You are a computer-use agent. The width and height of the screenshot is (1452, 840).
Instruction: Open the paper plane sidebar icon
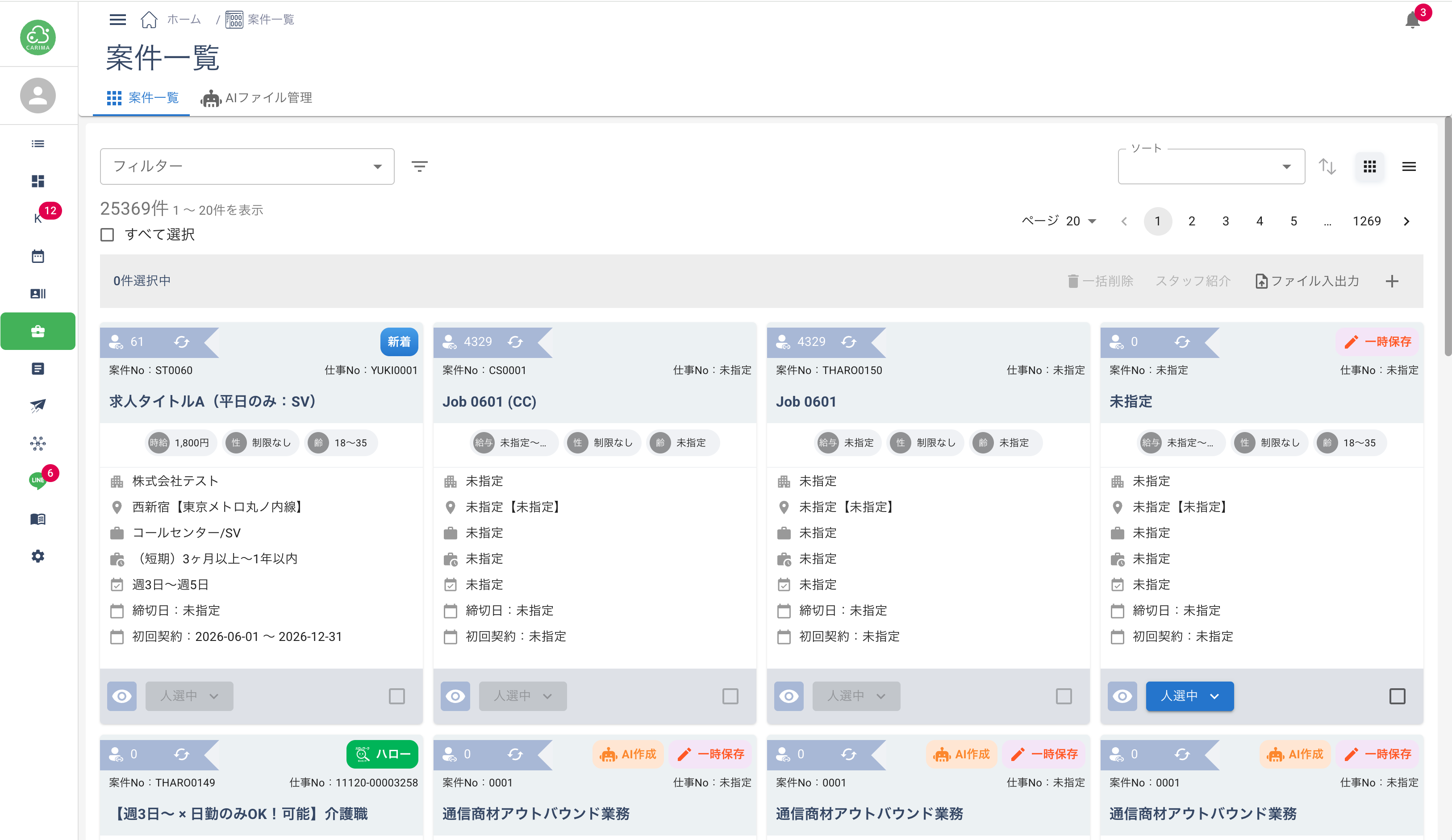click(38, 406)
